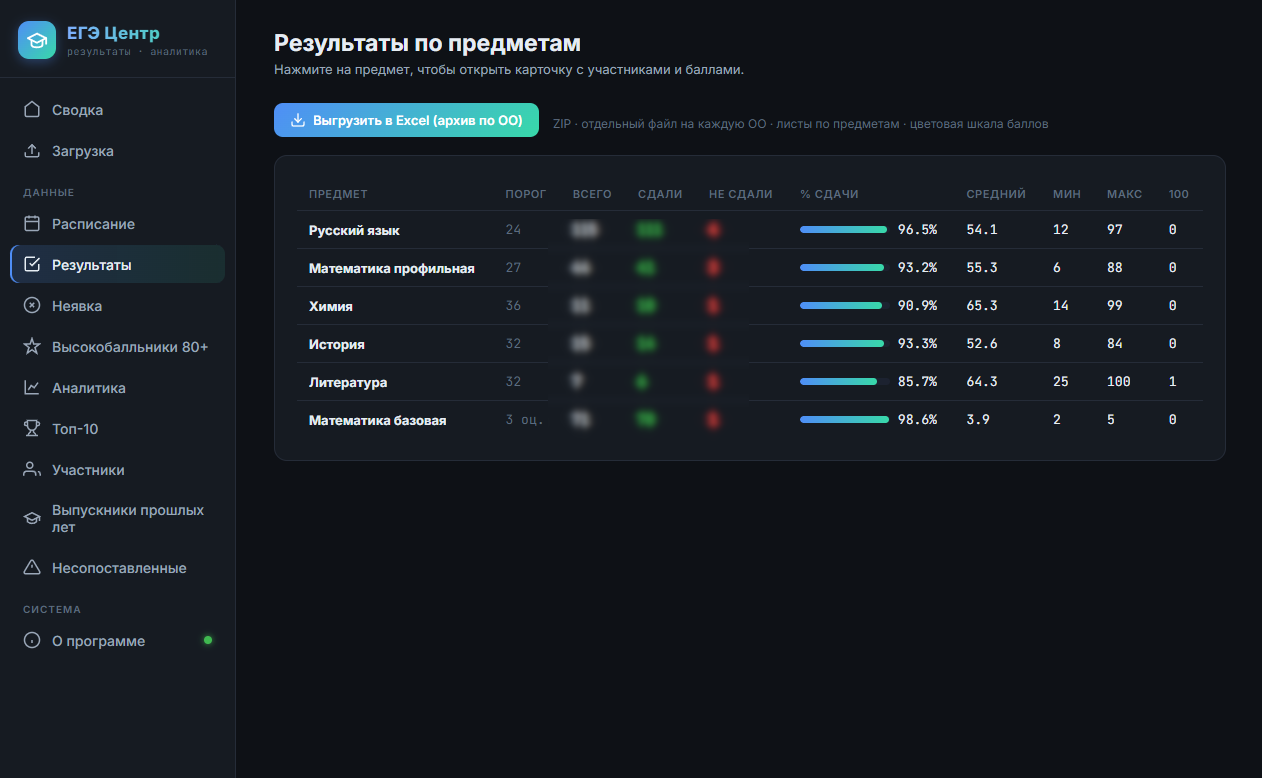Click 93.3% in История row
The width and height of the screenshot is (1262, 778).
pyautogui.click(x=917, y=344)
